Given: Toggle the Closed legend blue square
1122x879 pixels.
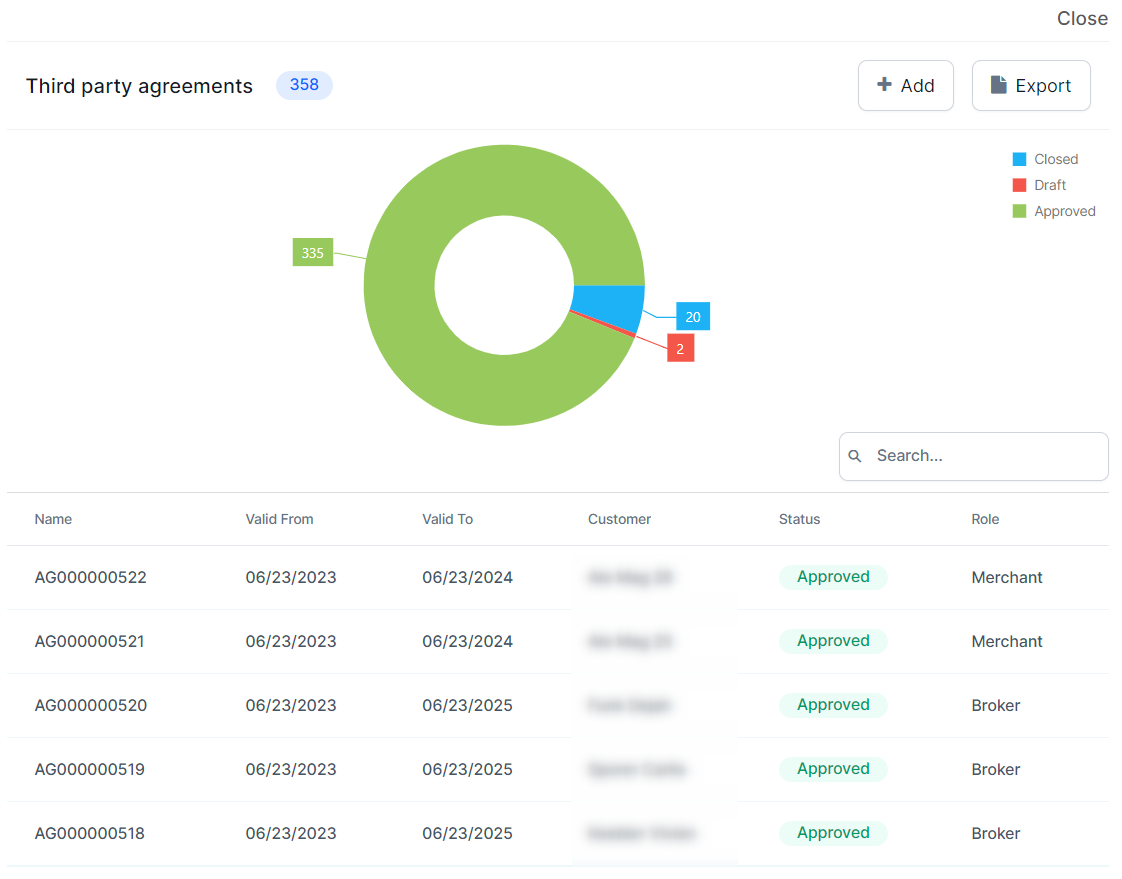Looking at the screenshot, I should tap(1019, 159).
